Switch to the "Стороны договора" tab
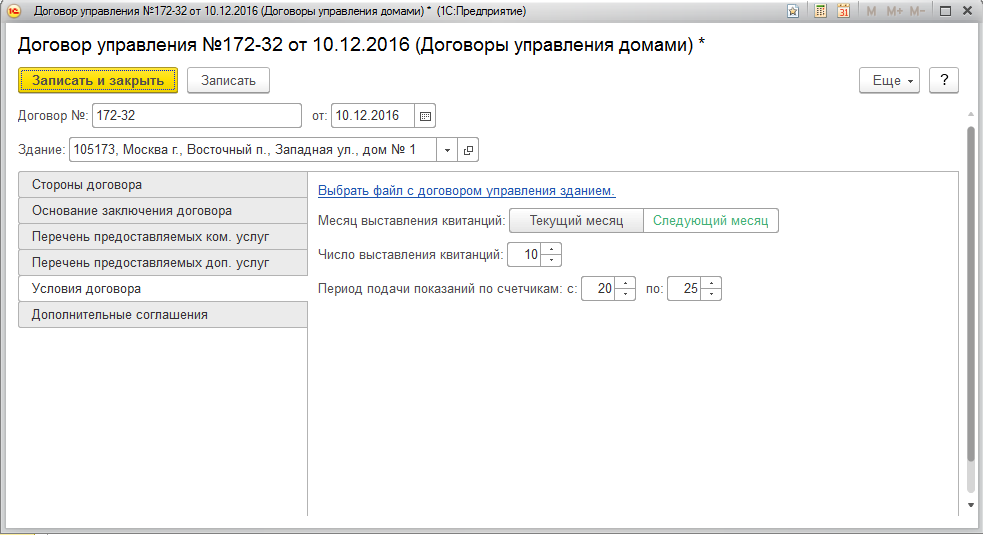Viewport: 983px width, 535px height. coord(163,185)
